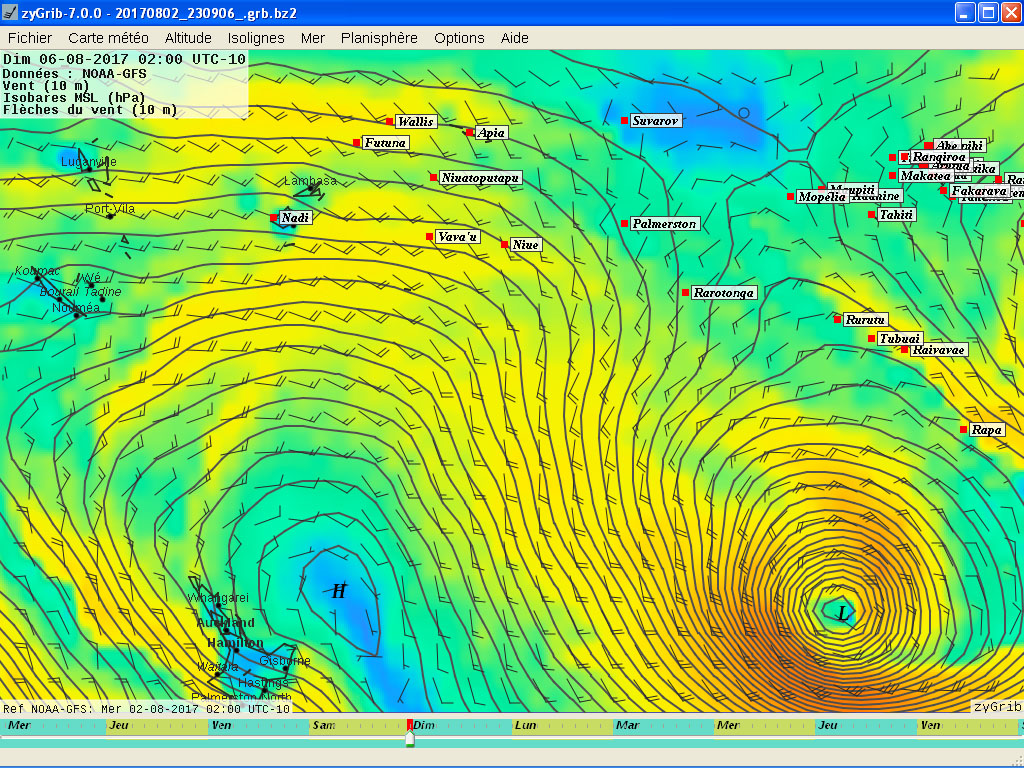Click the high pressure H marker
Screen dimensions: 1024x768
[338, 592]
